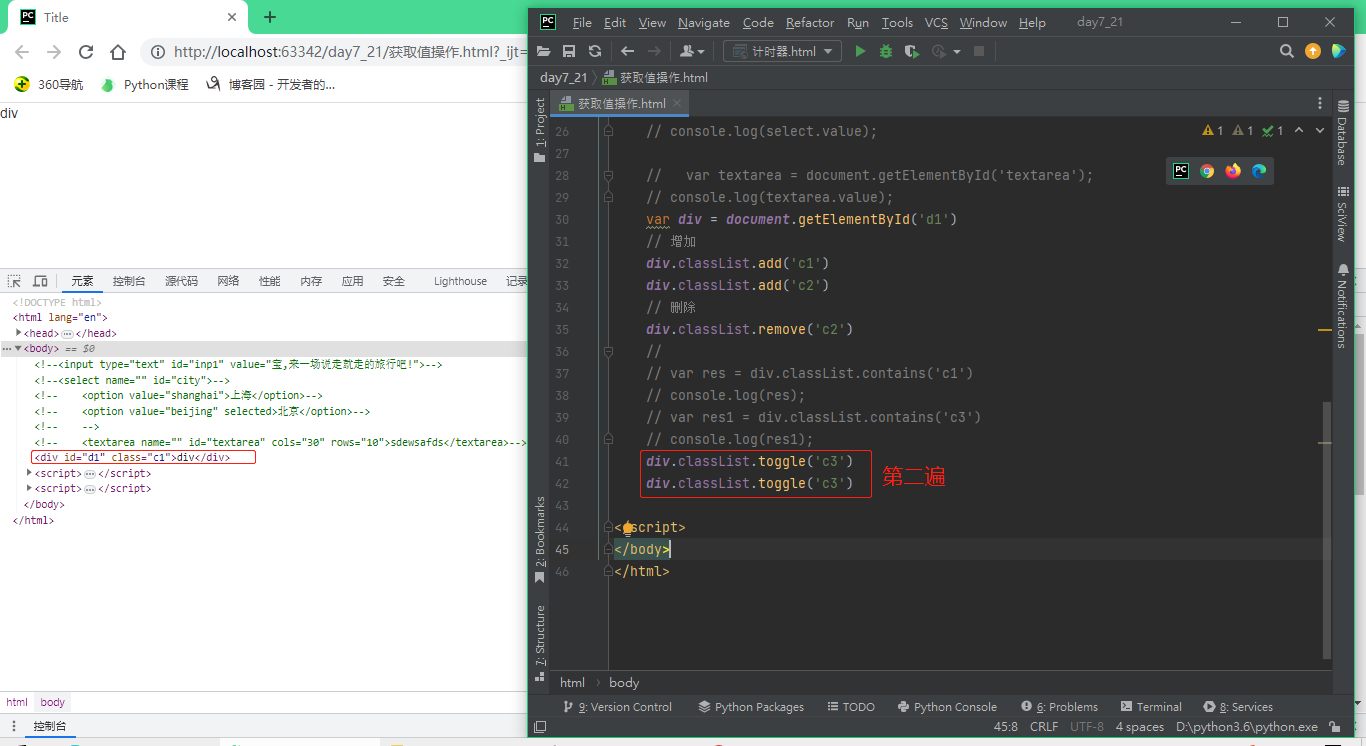This screenshot has width=1366, height=746.
Task: Toggle the 2: Bookmarks tool window
Action: 540,540
